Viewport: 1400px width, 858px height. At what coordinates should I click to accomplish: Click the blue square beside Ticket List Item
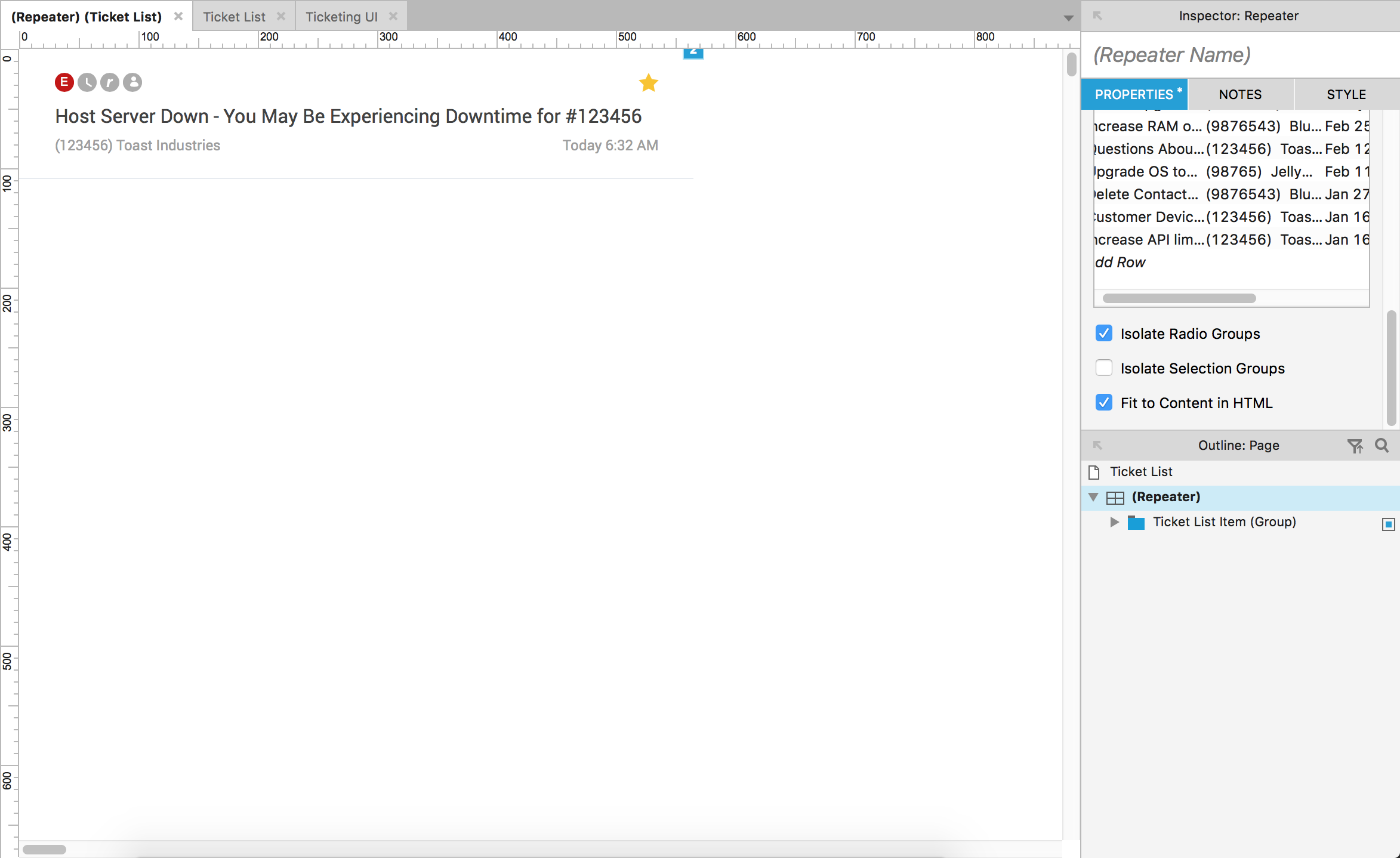coord(1388,524)
